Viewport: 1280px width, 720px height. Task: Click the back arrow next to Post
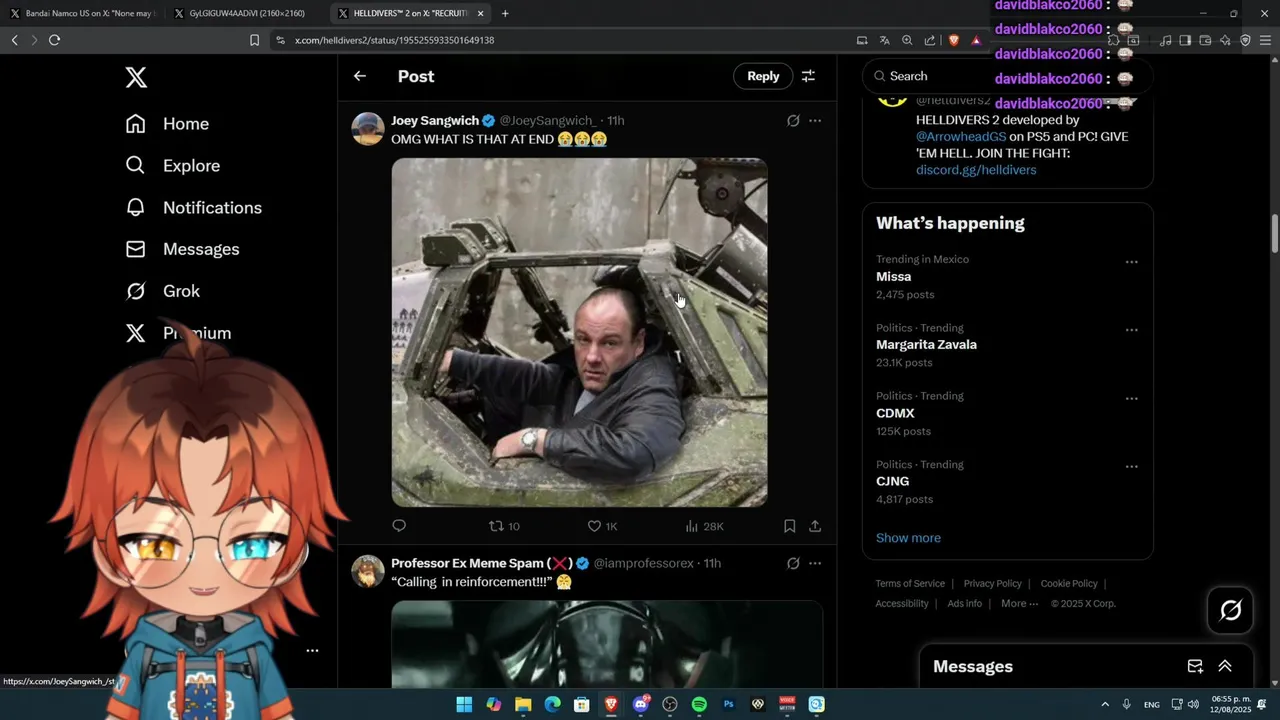pos(360,76)
